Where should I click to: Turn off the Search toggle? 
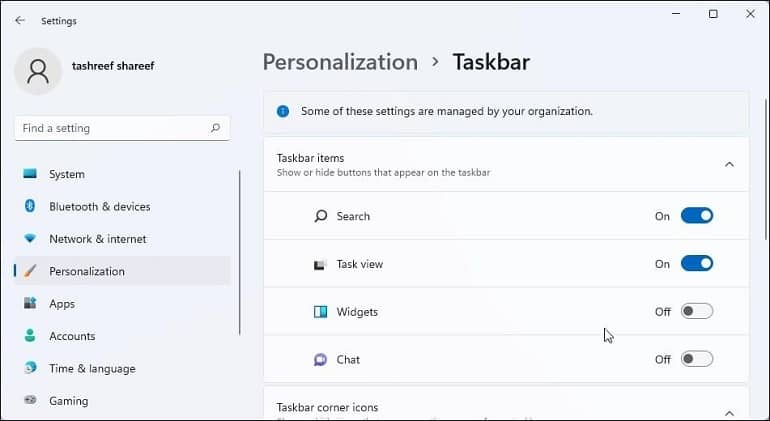696,216
